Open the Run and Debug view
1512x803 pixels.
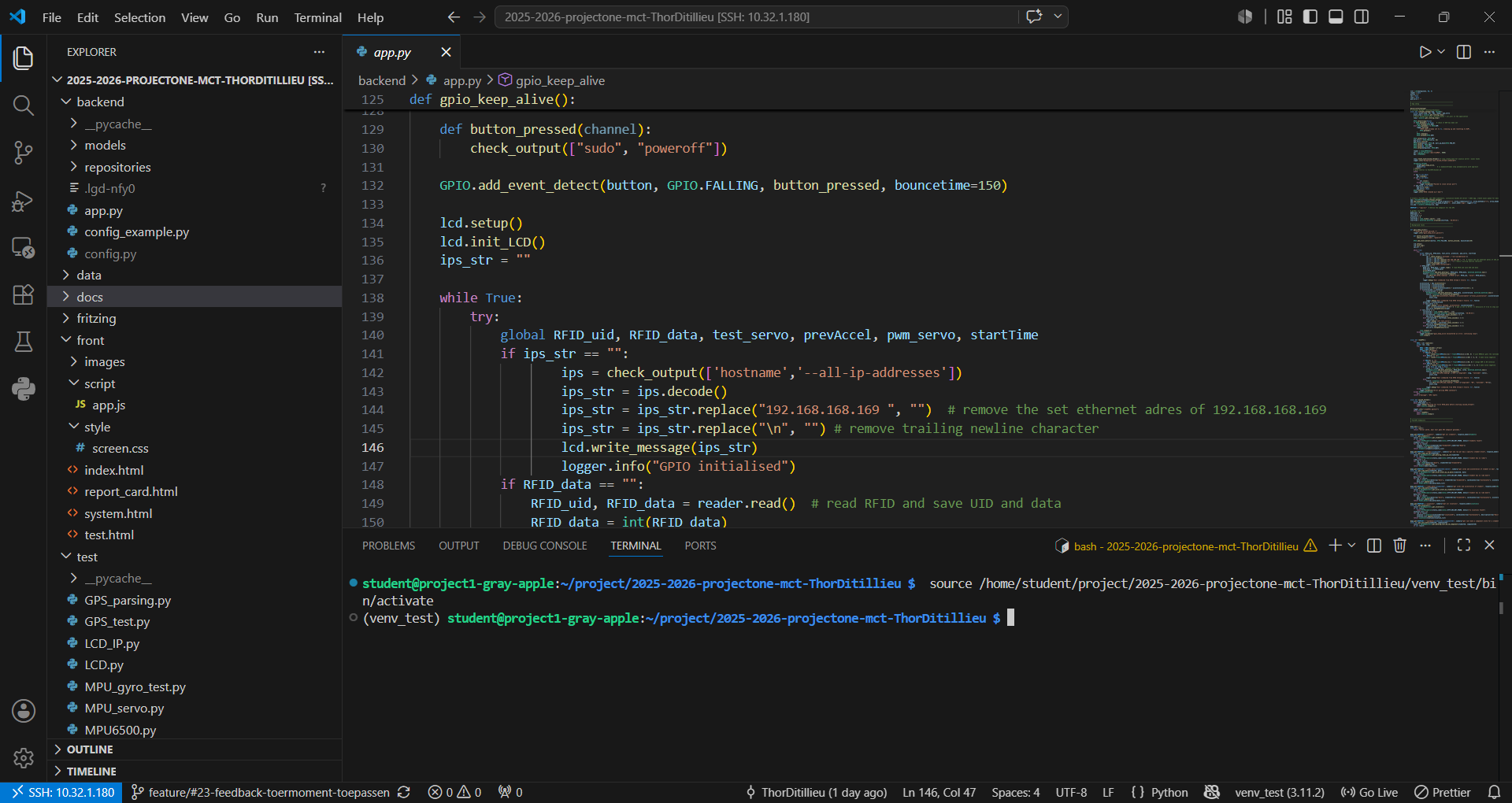(23, 201)
